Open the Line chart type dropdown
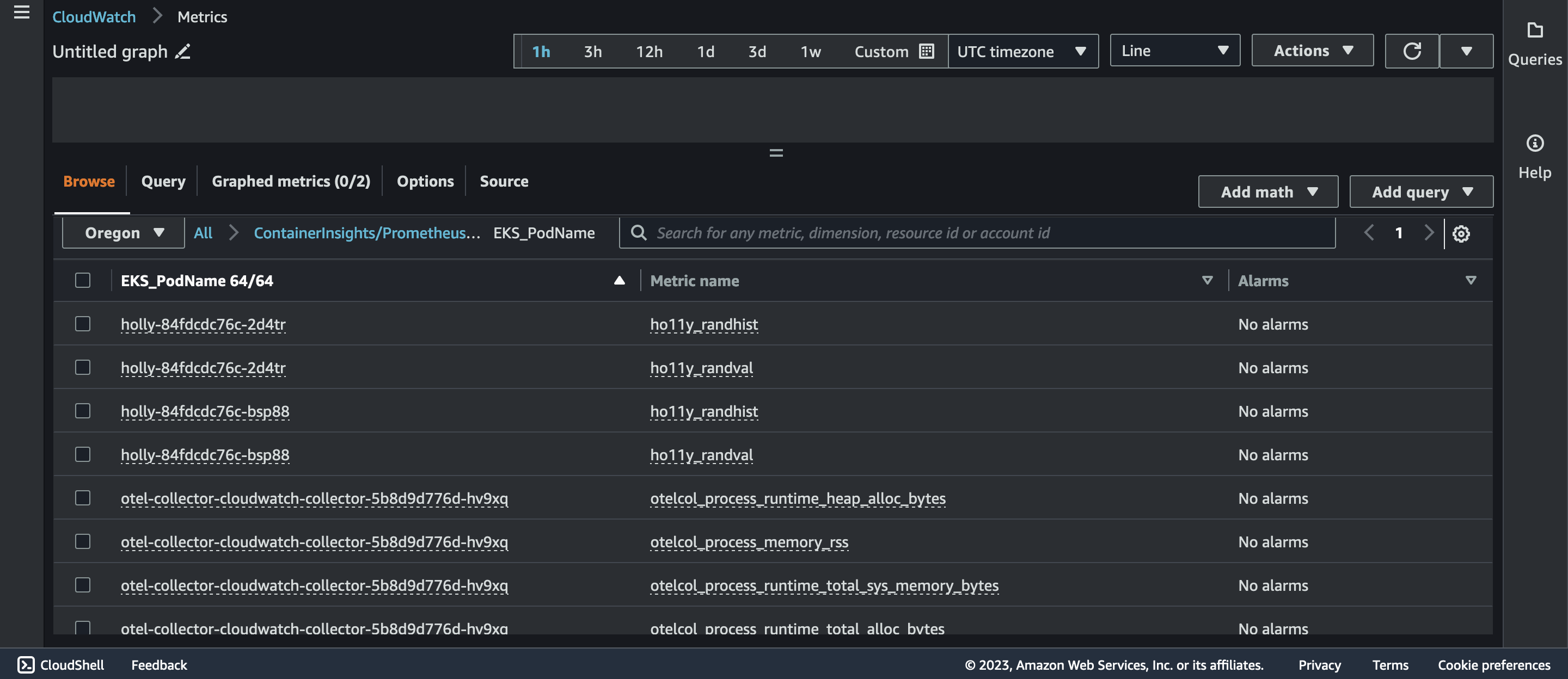Image resolution: width=1568 pixels, height=679 pixels. [1174, 51]
